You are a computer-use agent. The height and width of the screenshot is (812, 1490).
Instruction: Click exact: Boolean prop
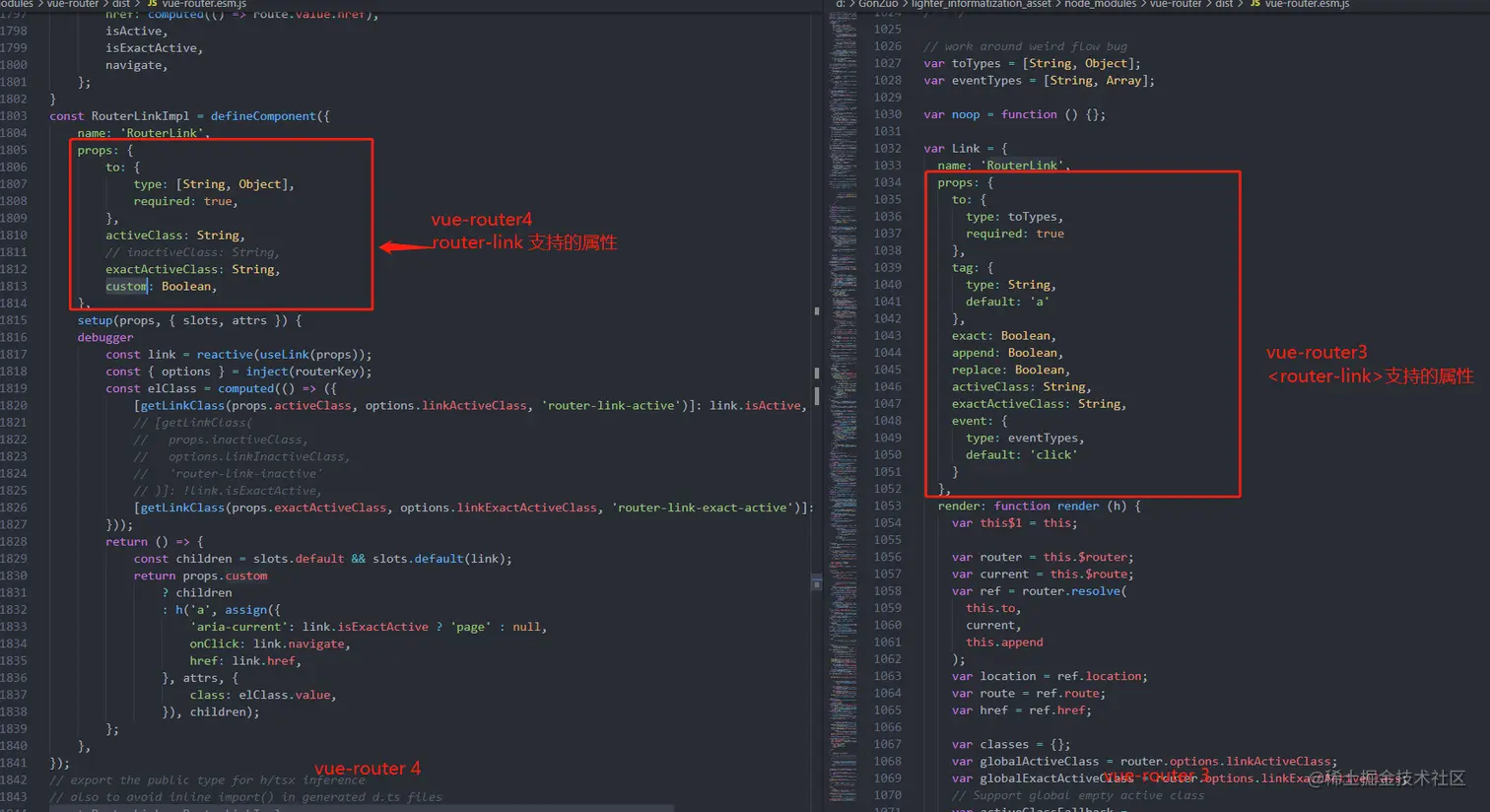1003,336
